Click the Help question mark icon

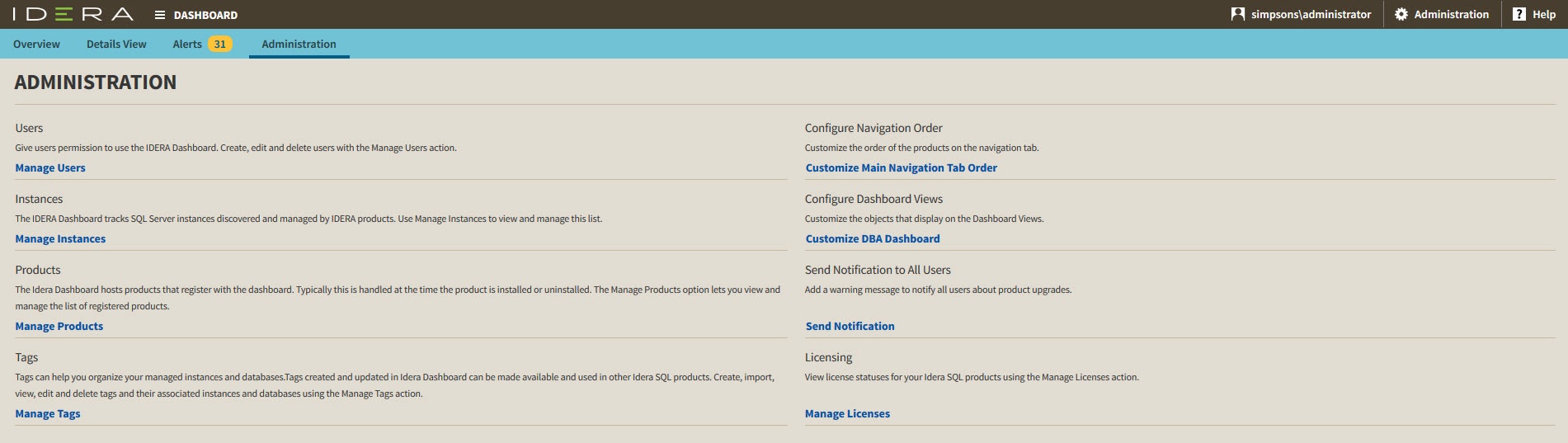(1519, 14)
